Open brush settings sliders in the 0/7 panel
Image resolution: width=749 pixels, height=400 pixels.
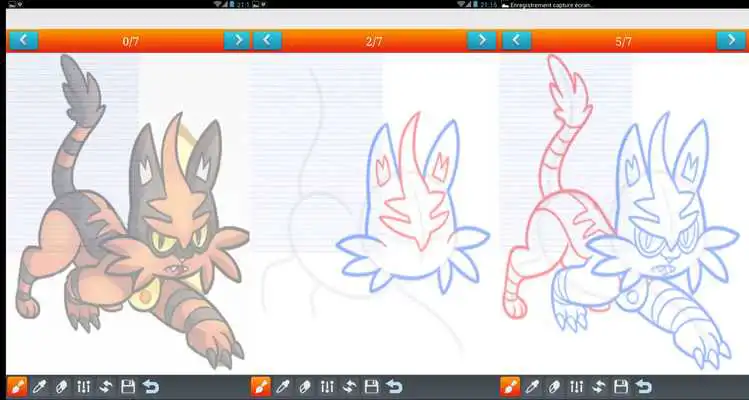[83, 387]
